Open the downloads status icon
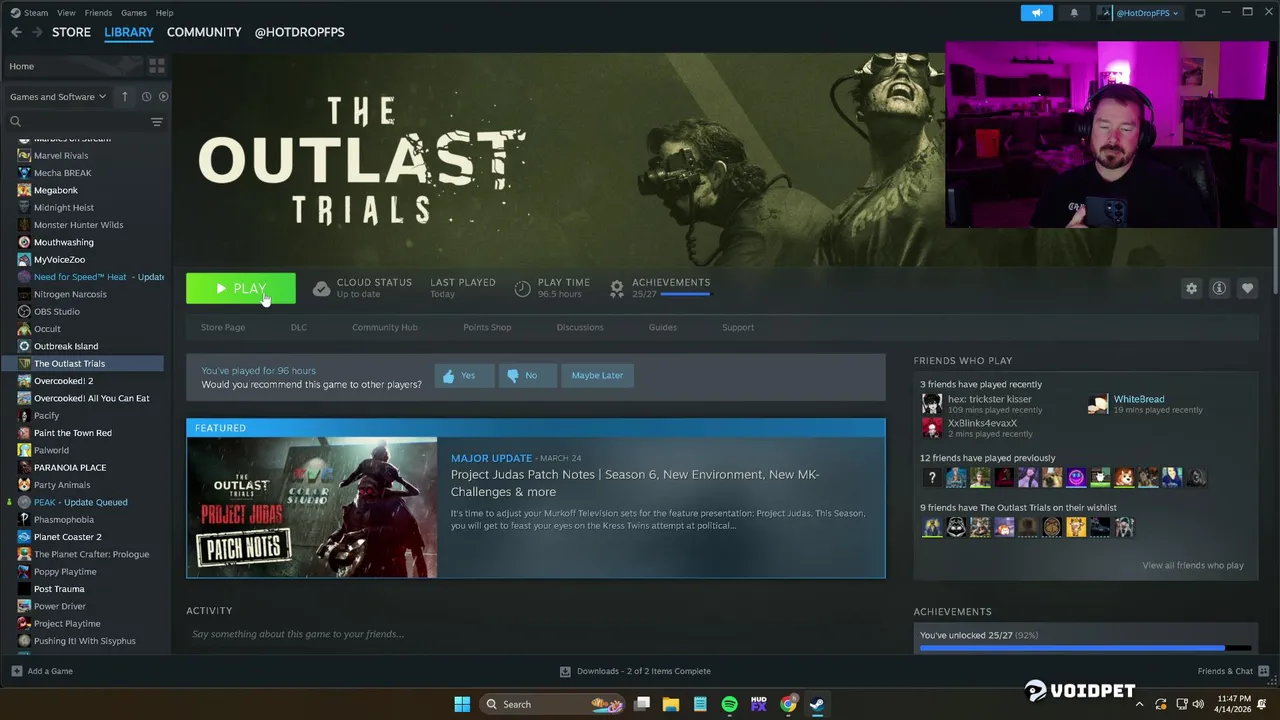 565,671
